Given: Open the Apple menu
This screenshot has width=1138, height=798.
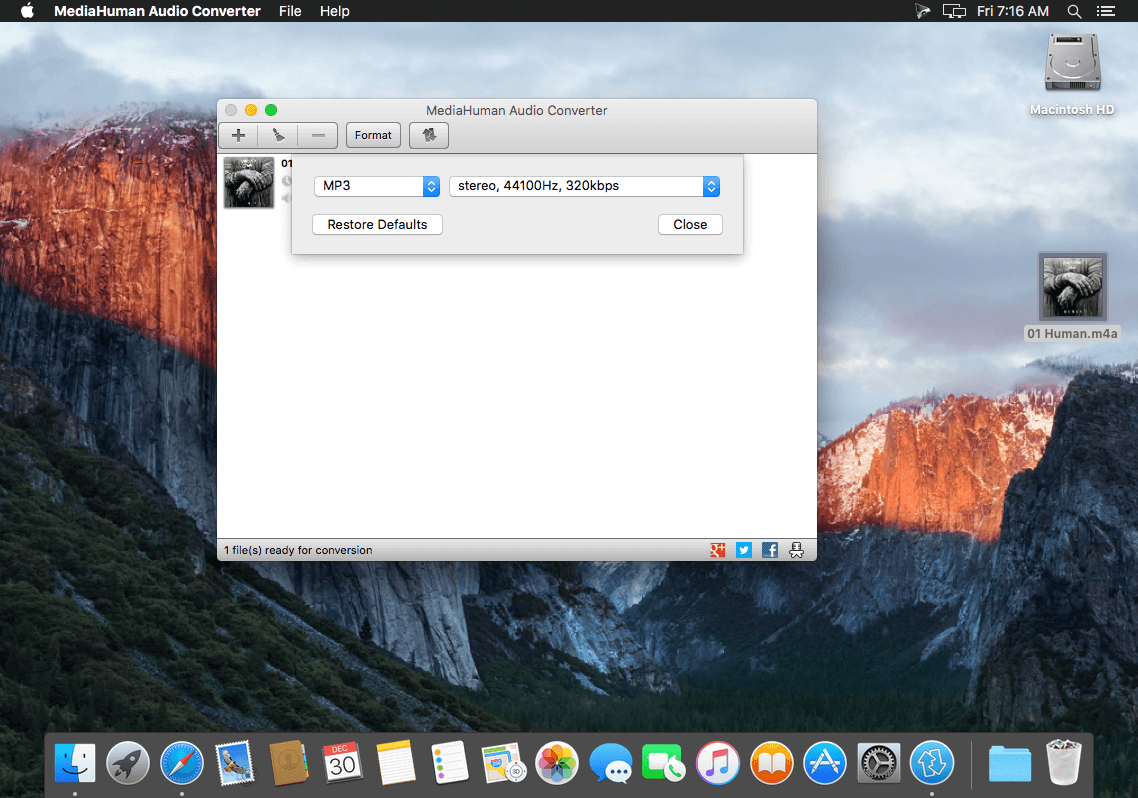Looking at the screenshot, I should coord(27,11).
